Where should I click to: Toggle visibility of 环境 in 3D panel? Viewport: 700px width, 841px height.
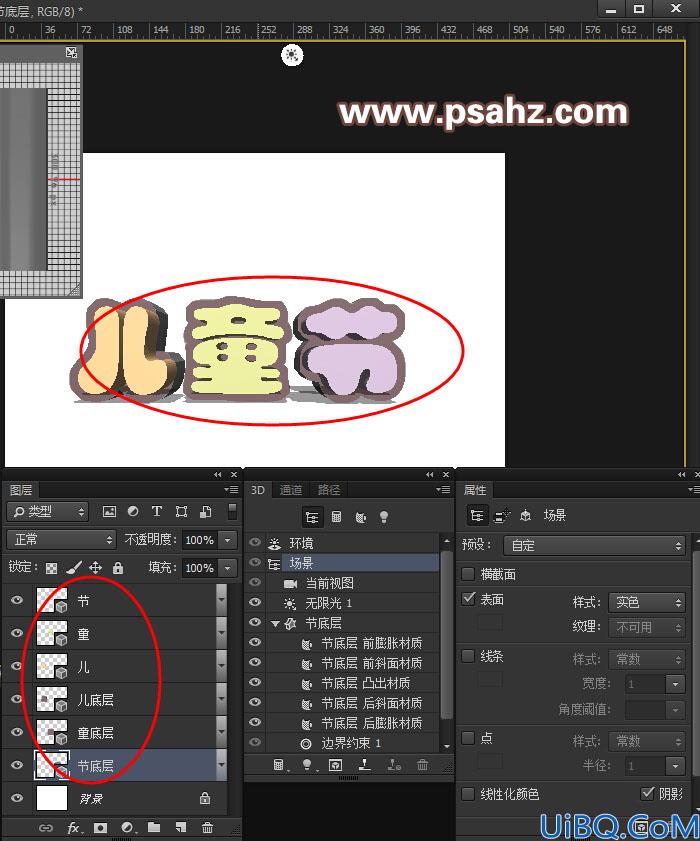coord(255,542)
